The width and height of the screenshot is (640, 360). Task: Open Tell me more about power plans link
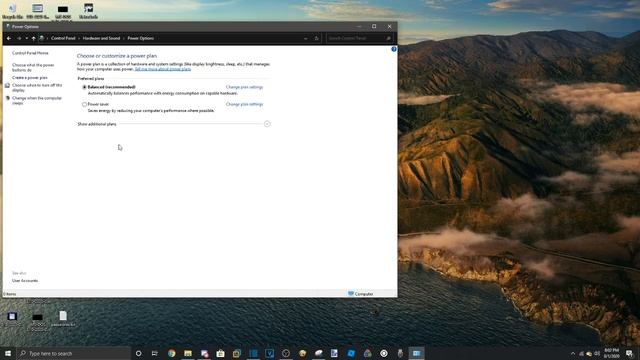coord(163,69)
